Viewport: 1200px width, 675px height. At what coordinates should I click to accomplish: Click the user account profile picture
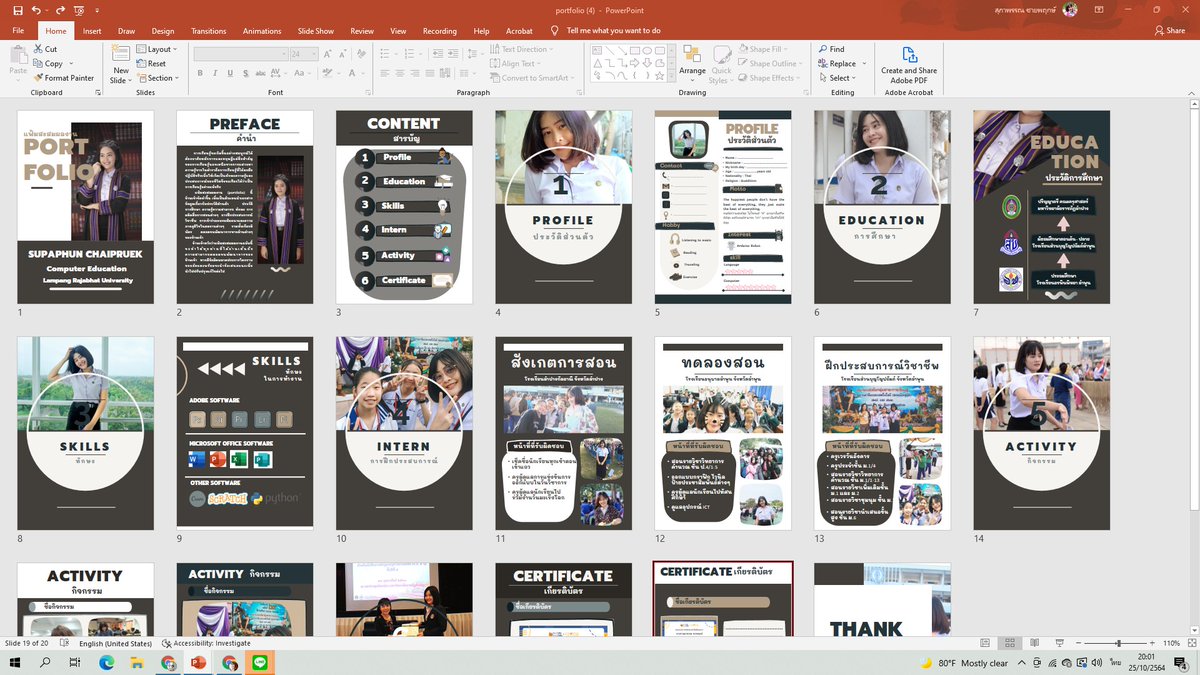pos(1070,9)
